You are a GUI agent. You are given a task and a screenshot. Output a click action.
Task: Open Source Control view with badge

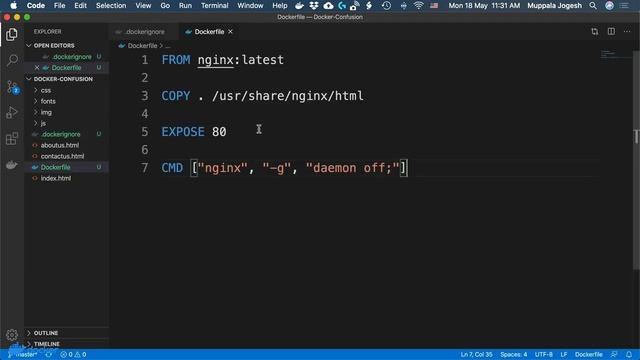(12, 87)
